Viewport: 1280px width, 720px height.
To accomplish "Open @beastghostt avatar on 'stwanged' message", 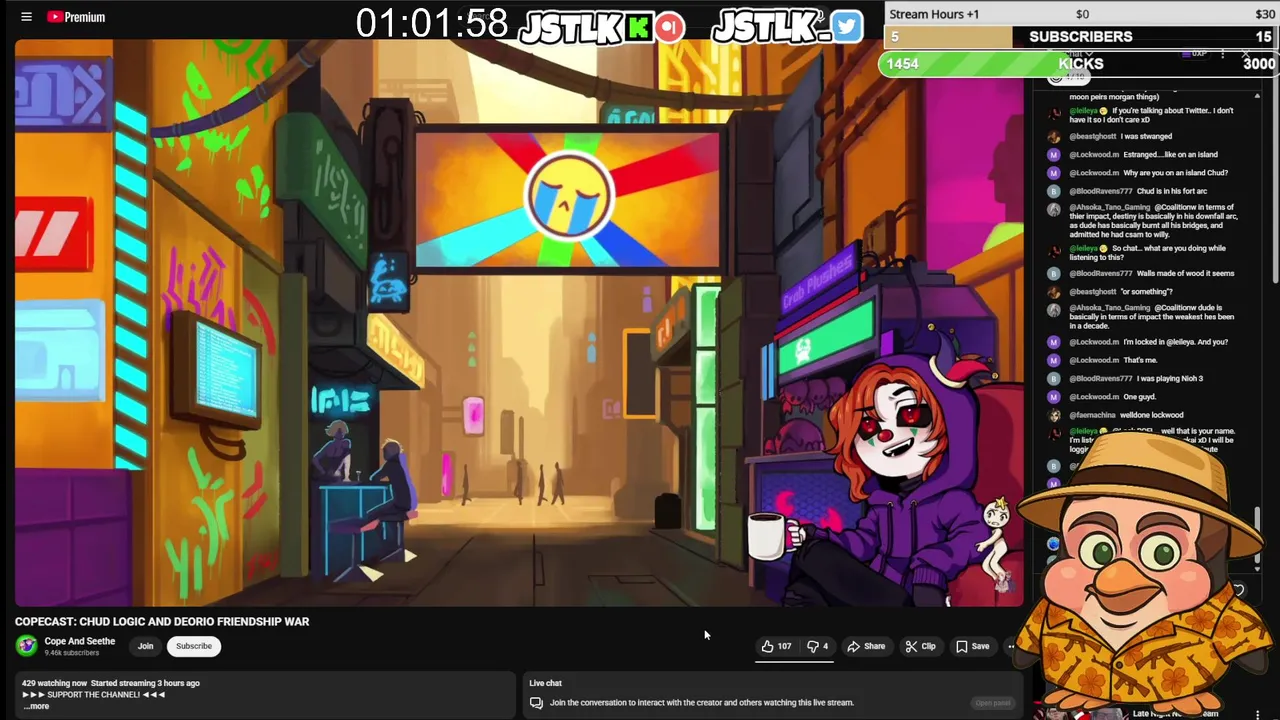I will point(1053,136).
